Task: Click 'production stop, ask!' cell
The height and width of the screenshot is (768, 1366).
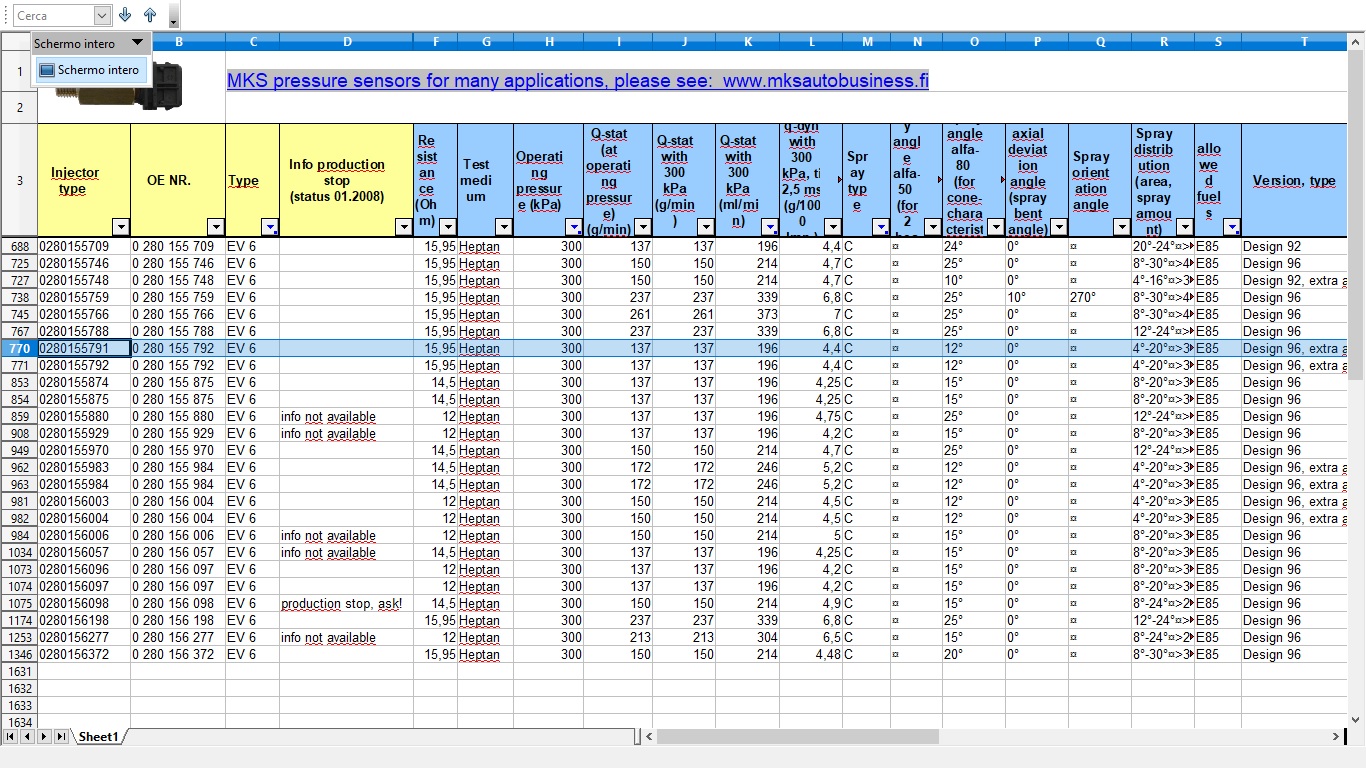Action: 346,603
